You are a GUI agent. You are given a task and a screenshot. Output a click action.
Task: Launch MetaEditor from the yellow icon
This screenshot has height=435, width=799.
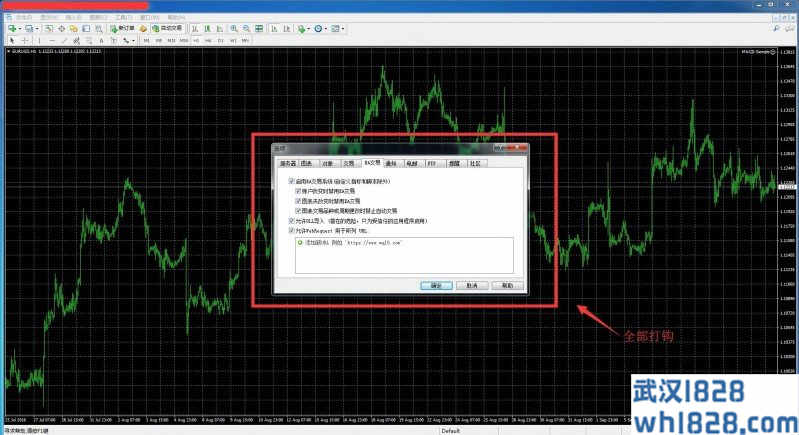tap(143, 29)
